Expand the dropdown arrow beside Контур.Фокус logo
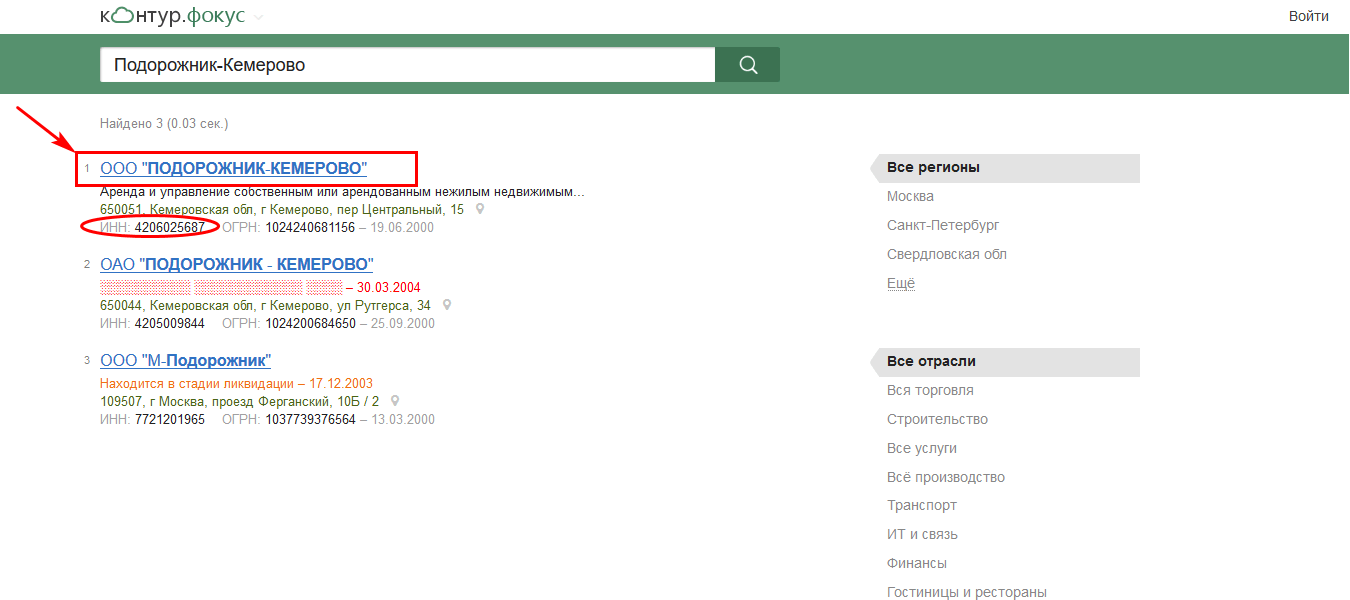Image resolution: width=1350 pixels, height=600 pixels. (258, 17)
